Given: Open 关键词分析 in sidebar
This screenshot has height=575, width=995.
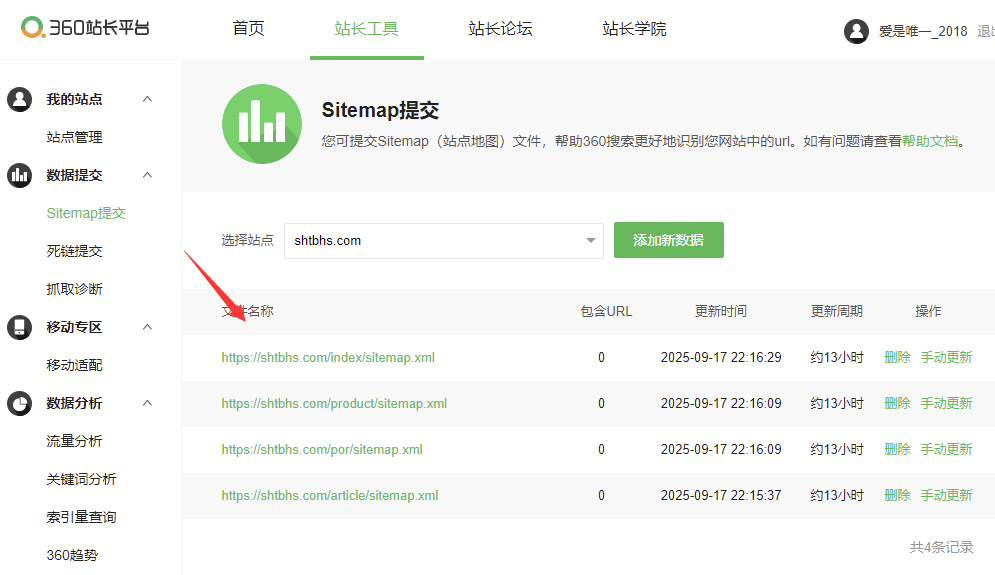Looking at the screenshot, I should click(81, 479).
